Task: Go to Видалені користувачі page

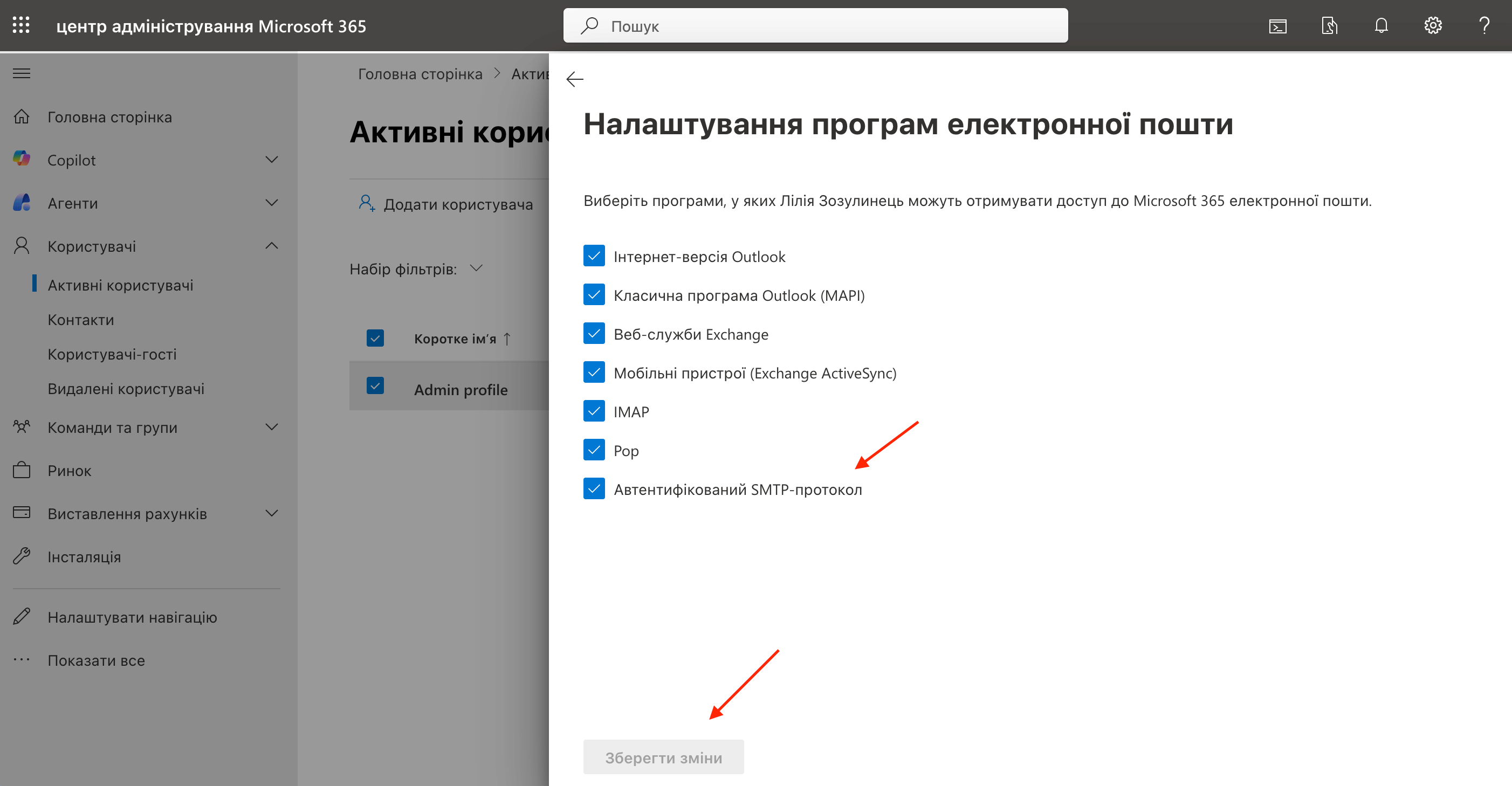Action: click(x=126, y=388)
